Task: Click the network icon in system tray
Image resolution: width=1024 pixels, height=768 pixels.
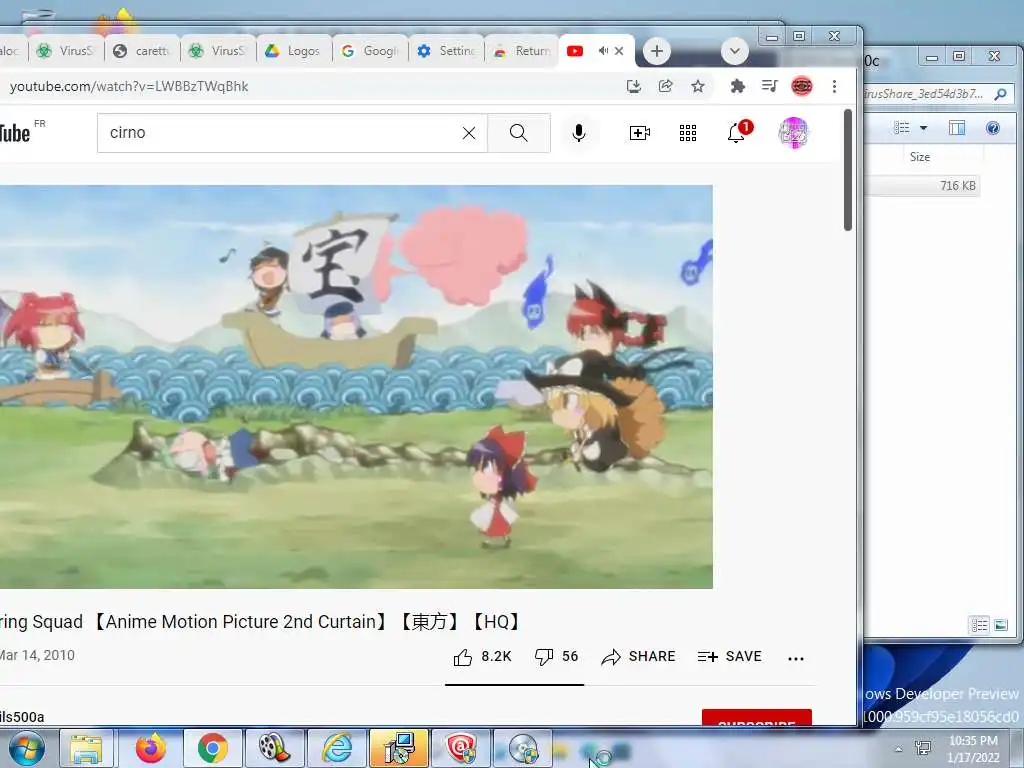Action: pos(923,748)
